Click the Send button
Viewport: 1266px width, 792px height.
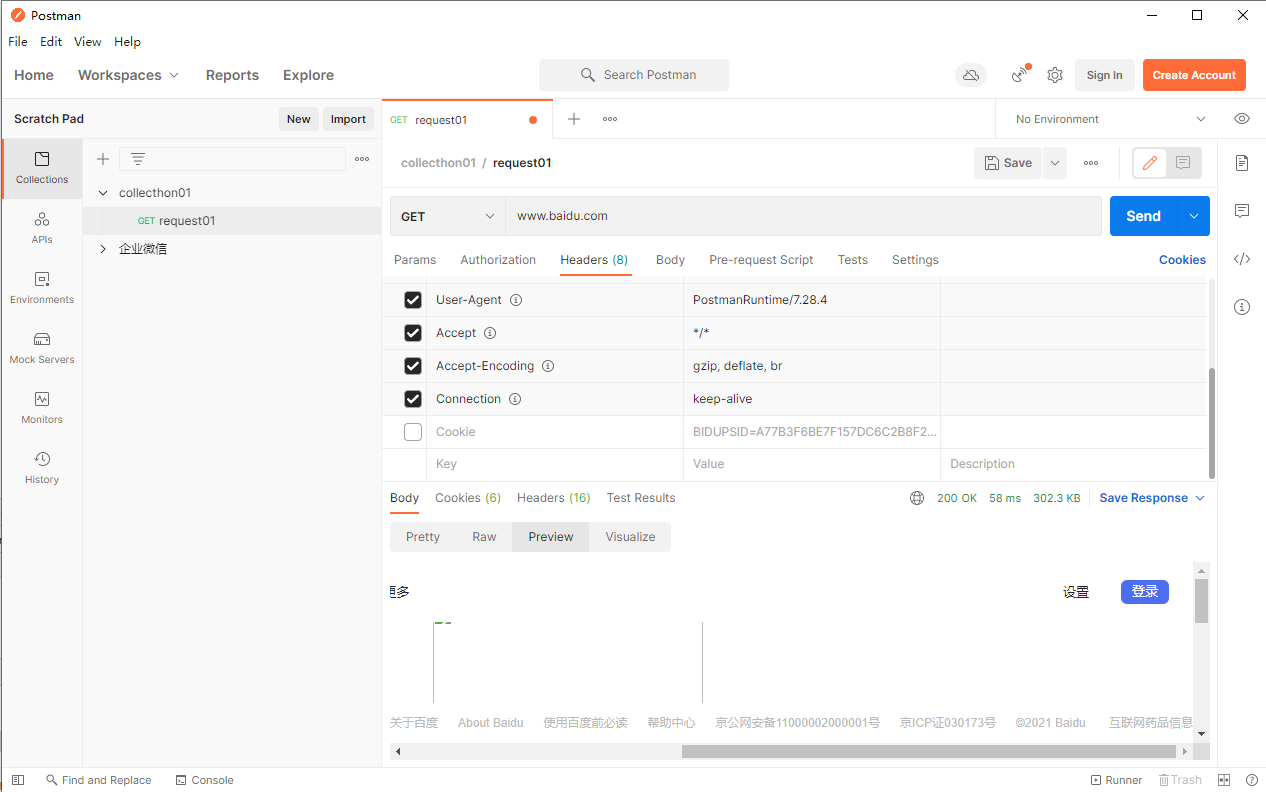(x=1144, y=216)
